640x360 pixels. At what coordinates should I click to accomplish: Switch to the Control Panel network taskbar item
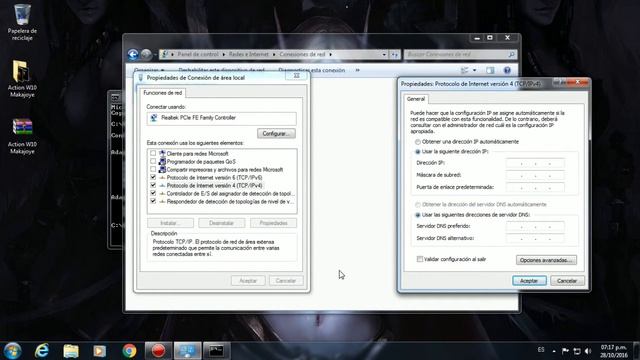click(x=188, y=351)
